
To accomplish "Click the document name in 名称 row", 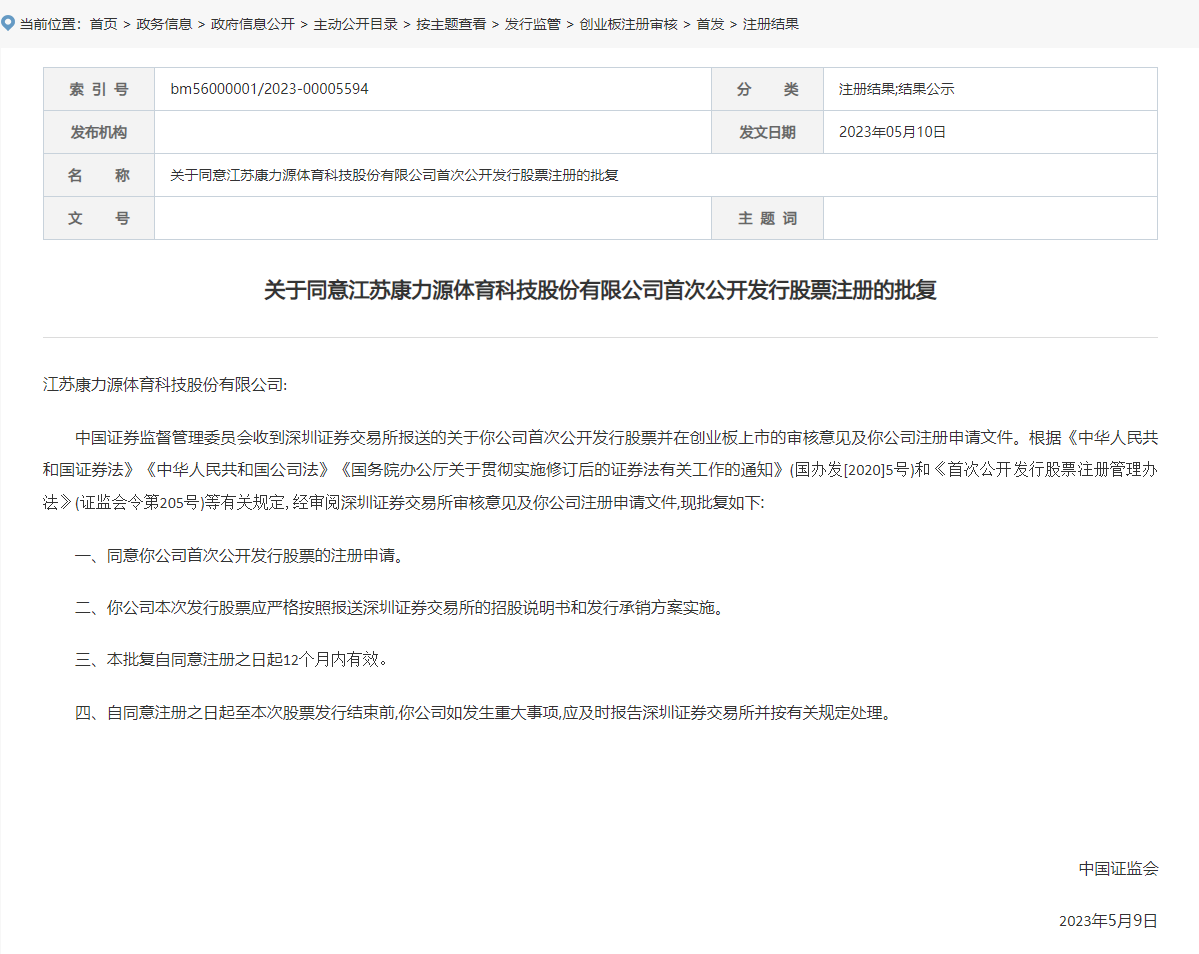I will click(x=394, y=175).
